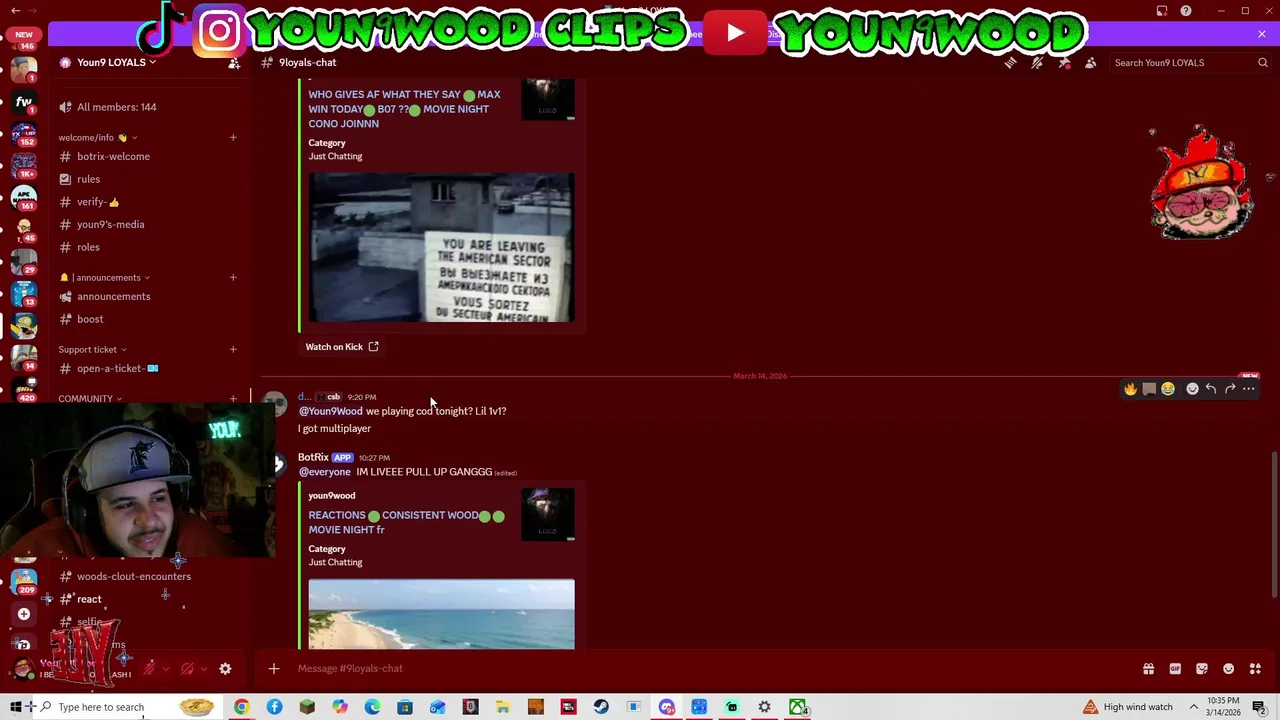This screenshot has width=1280, height=720.
Task: Open the roles channel
Action: tap(88, 247)
